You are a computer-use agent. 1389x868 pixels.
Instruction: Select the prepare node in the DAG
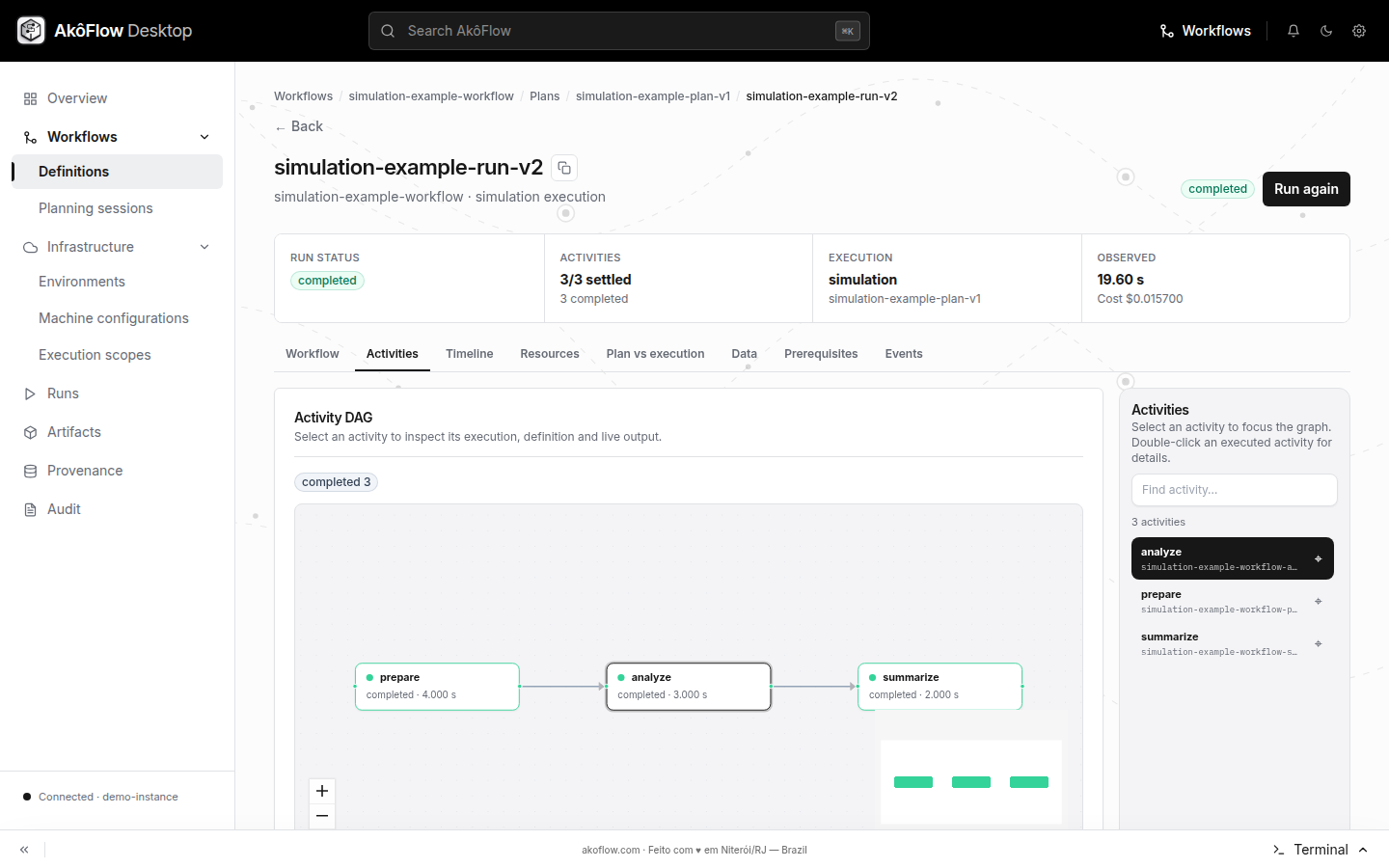(x=438, y=687)
